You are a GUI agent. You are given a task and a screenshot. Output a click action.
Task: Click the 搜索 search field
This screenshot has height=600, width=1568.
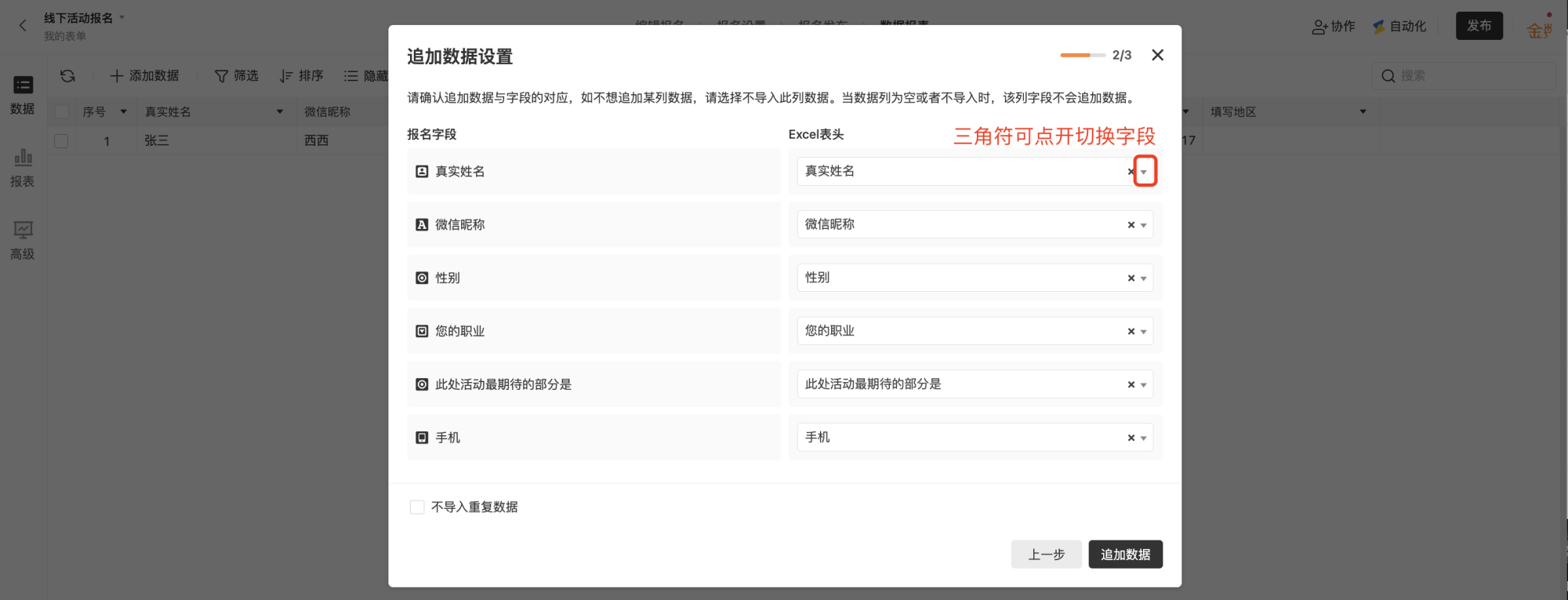[x=1464, y=76]
